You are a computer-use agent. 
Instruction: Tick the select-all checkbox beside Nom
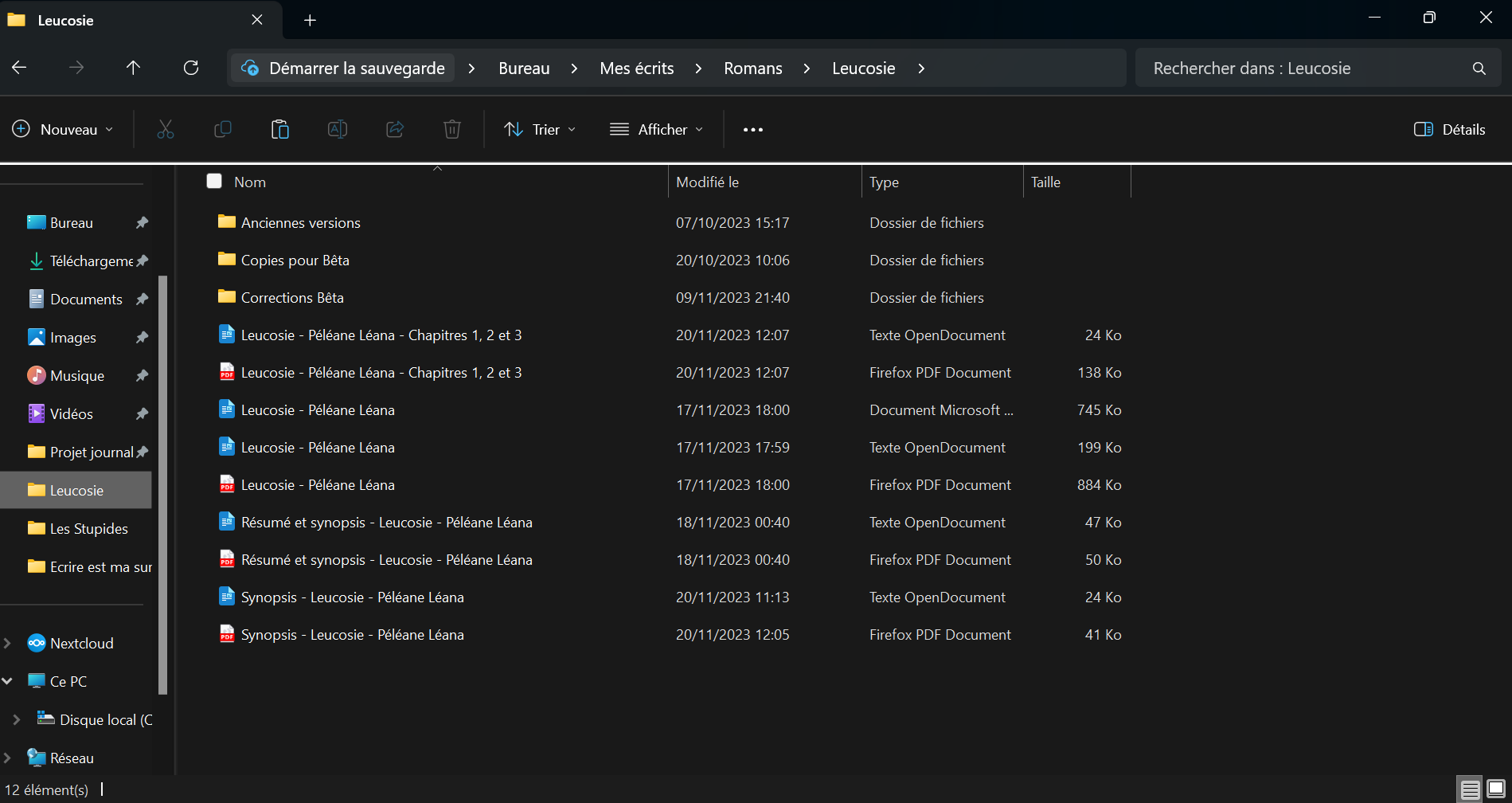(214, 181)
